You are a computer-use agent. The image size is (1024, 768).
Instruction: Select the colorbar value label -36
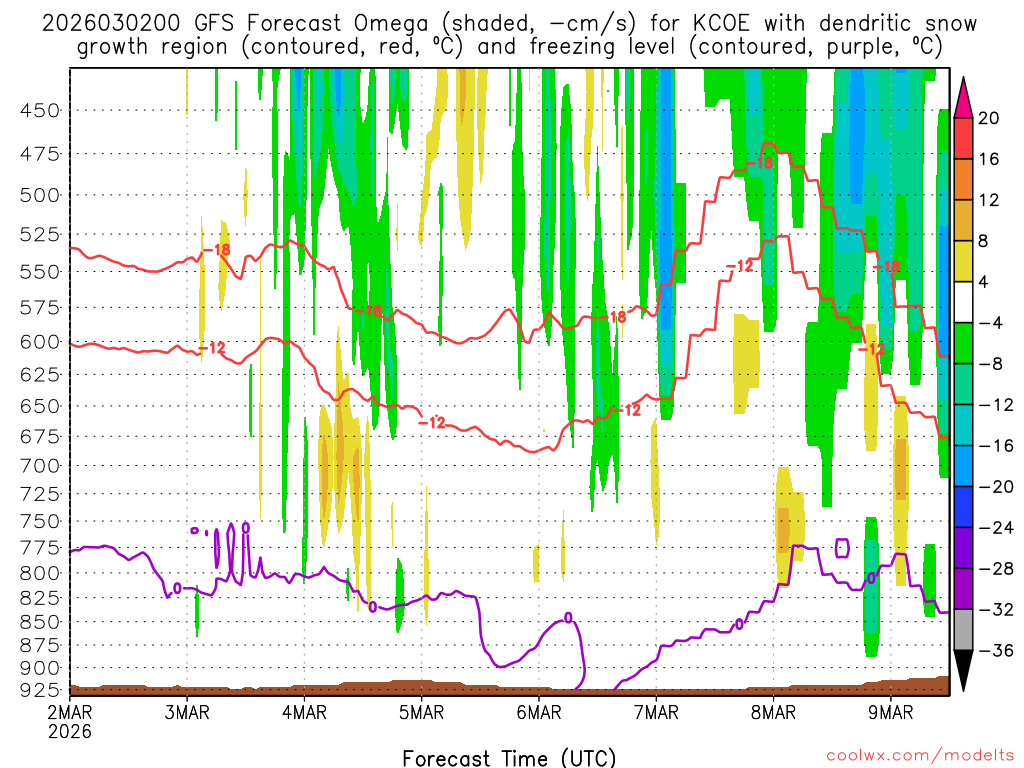click(996, 650)
